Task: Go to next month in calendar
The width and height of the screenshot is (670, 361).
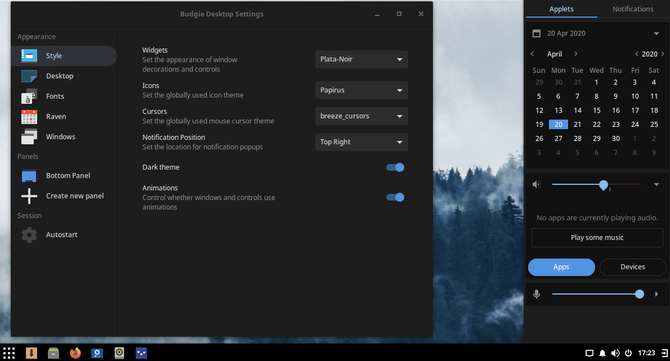Action: (x=576, y=54)
